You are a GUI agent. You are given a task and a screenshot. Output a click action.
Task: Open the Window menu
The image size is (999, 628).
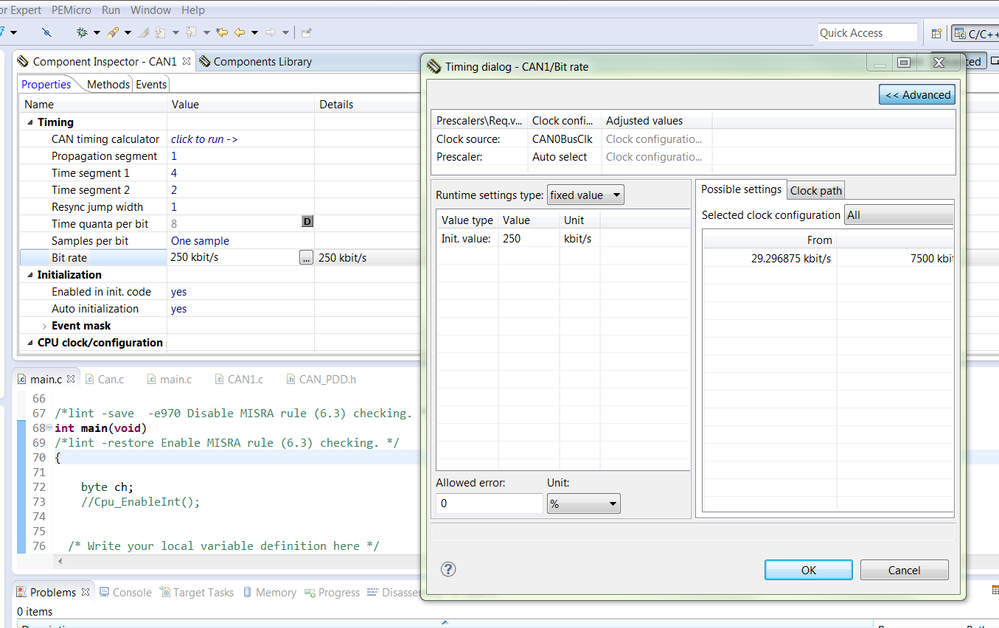tap(150, 10)
